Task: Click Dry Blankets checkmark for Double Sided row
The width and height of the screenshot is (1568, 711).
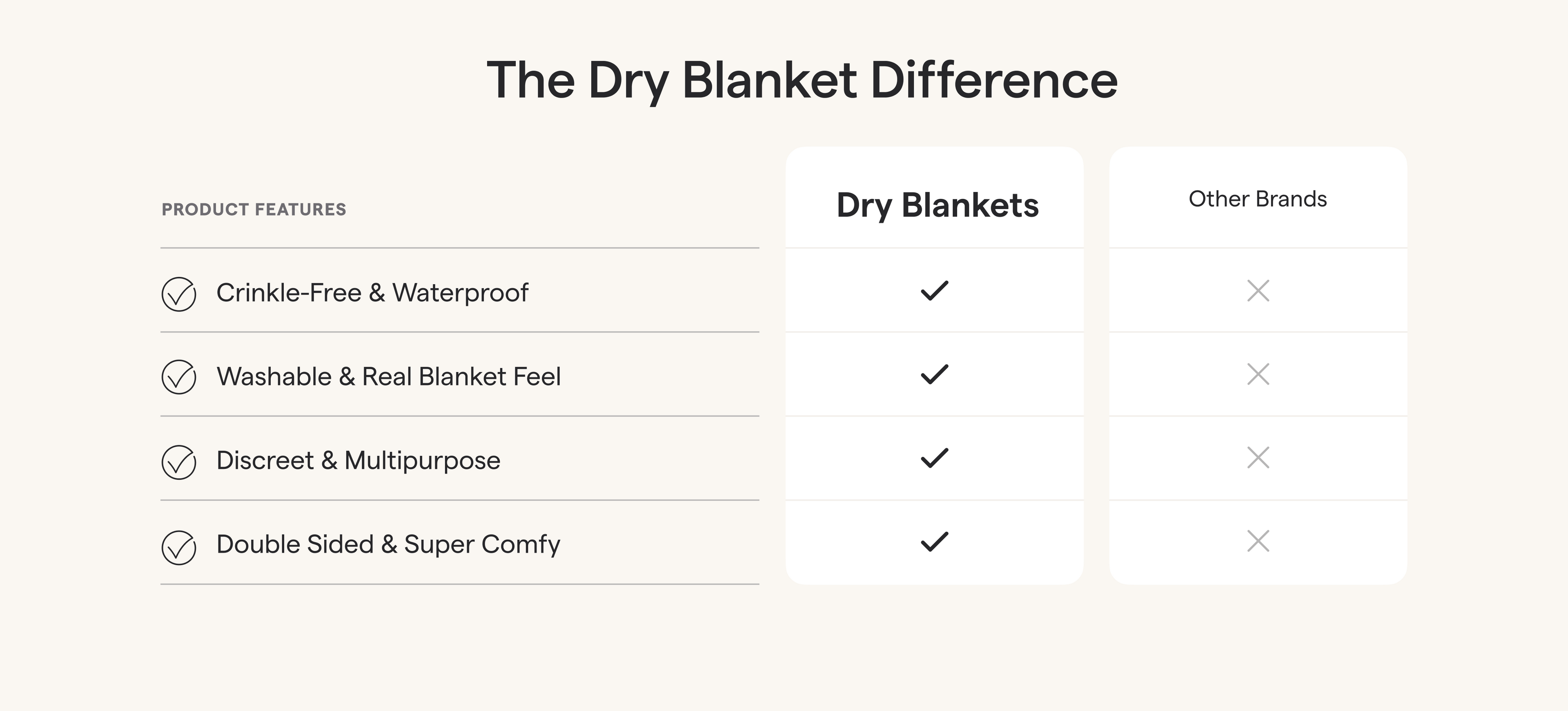Action: 934,541
